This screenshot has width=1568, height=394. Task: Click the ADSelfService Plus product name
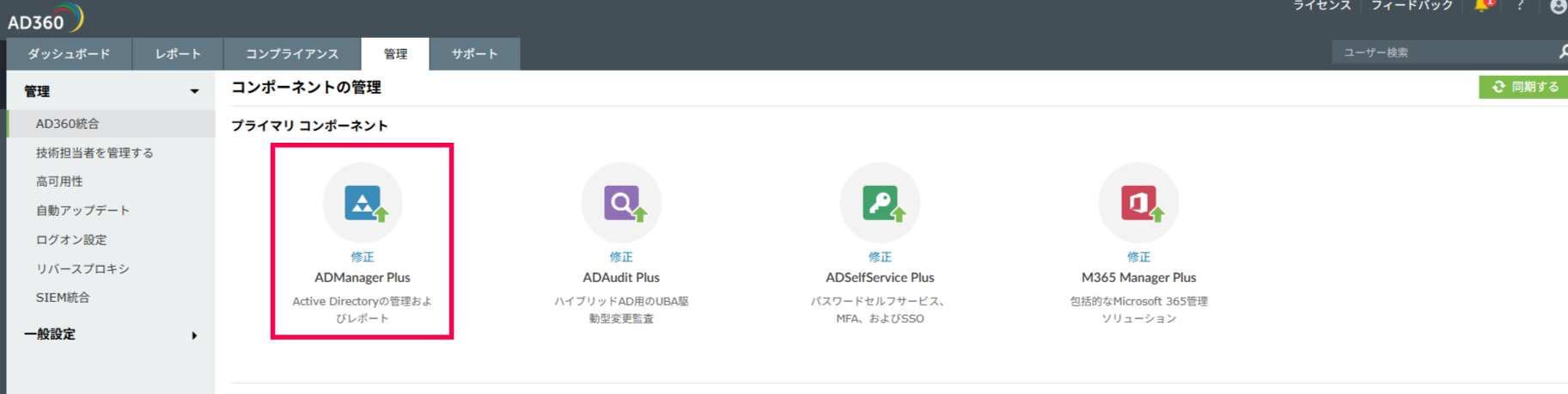pos(880,278)
